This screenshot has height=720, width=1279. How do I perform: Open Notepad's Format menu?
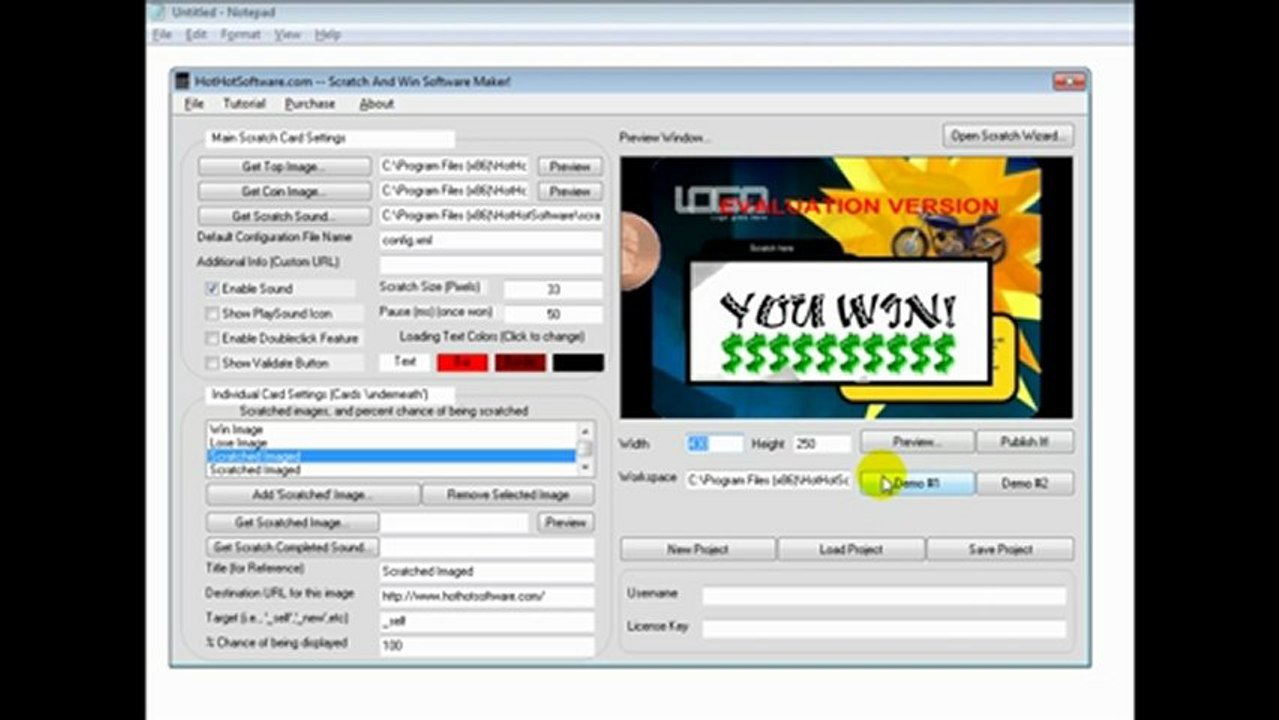point(240,34)
